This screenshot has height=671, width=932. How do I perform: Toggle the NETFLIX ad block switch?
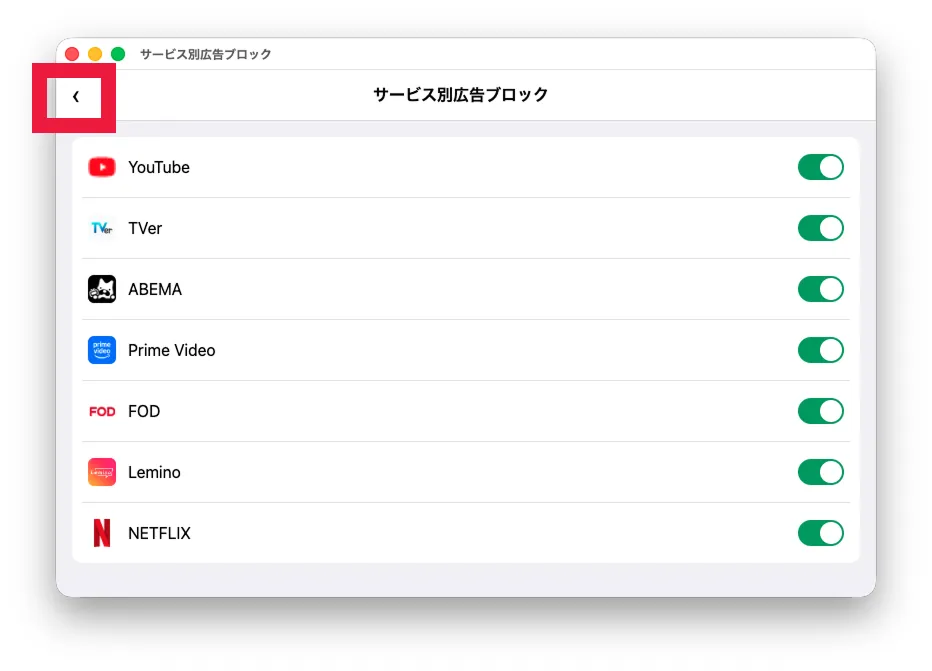[820, 533]
